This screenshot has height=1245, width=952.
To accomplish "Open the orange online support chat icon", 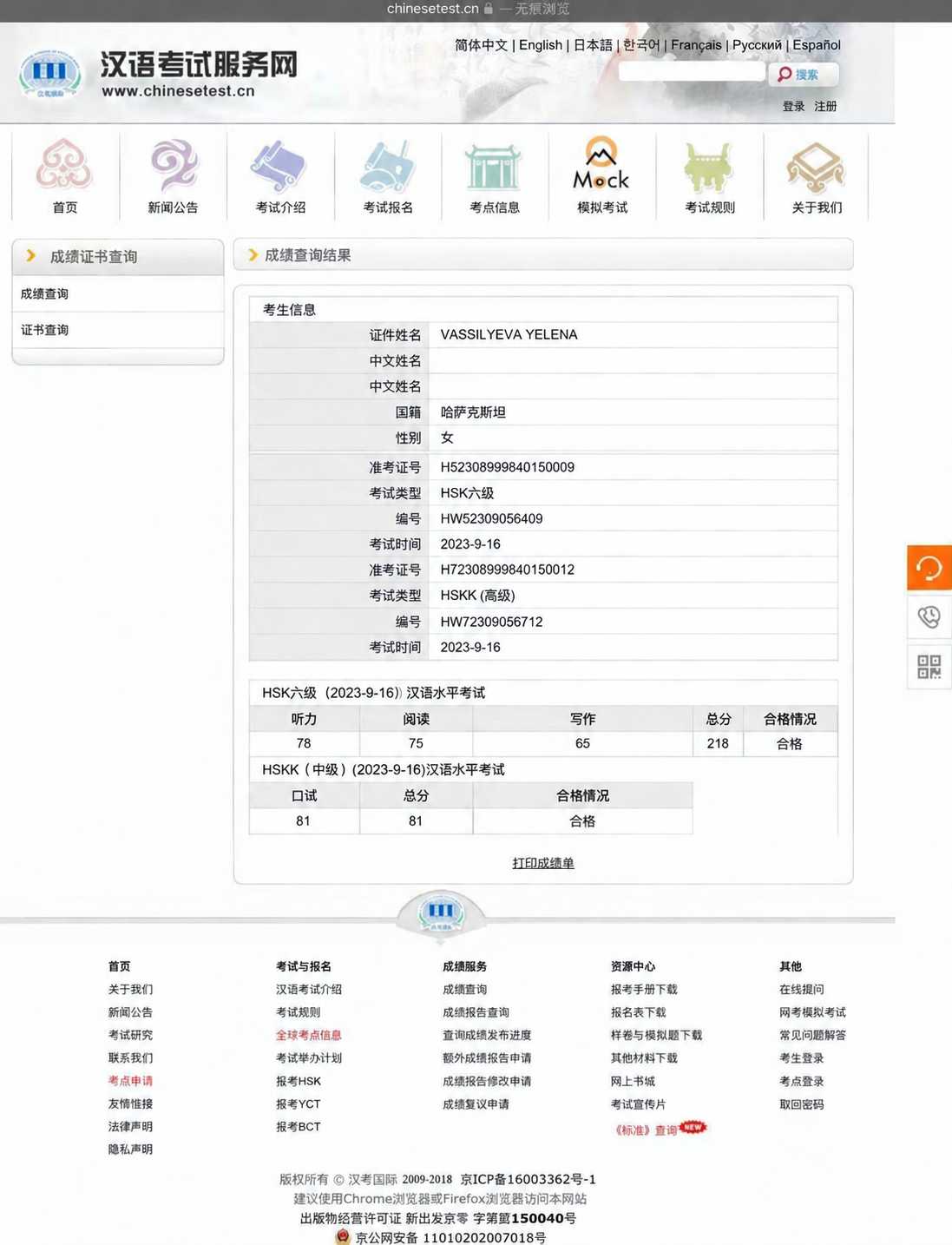I will [929, 568].
